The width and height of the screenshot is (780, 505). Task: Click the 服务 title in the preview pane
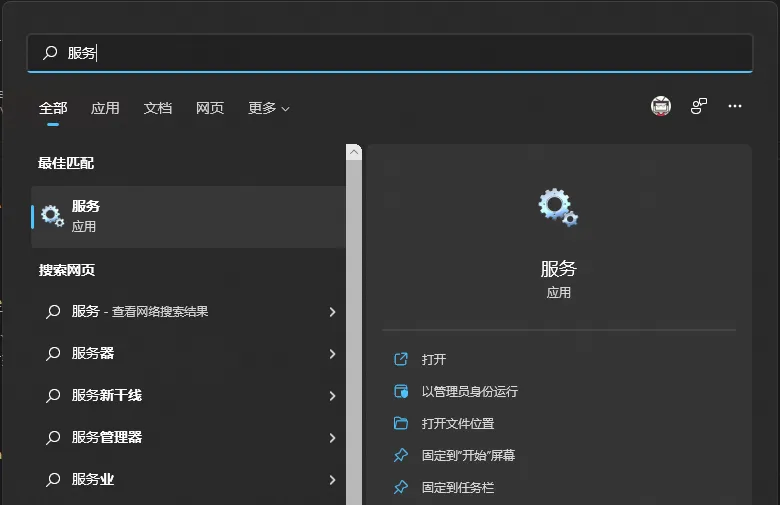pyautogui.click(x=559, y=269)
